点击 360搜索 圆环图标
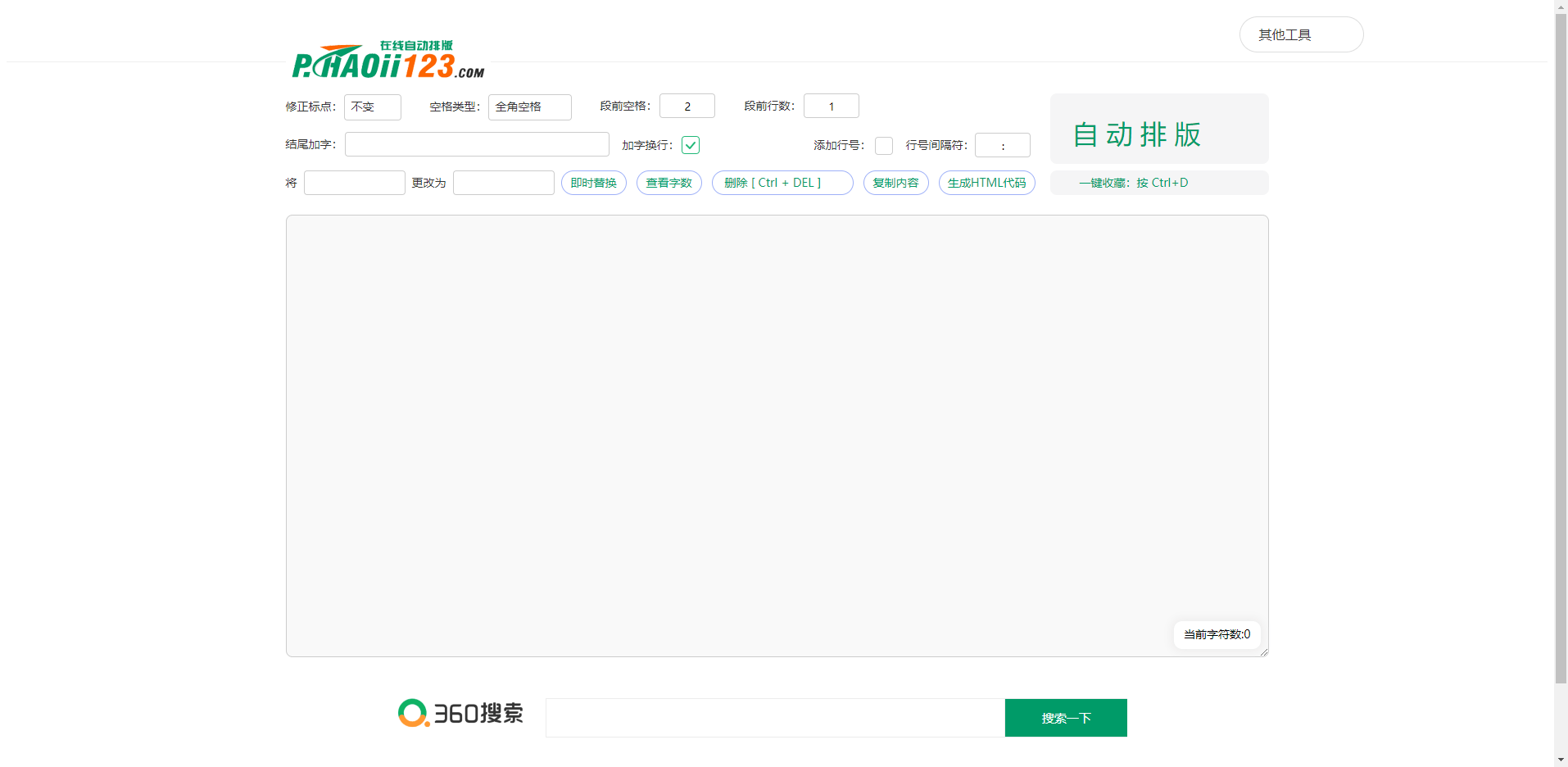Screen dimensions: 1568x767 pos(412,713)
